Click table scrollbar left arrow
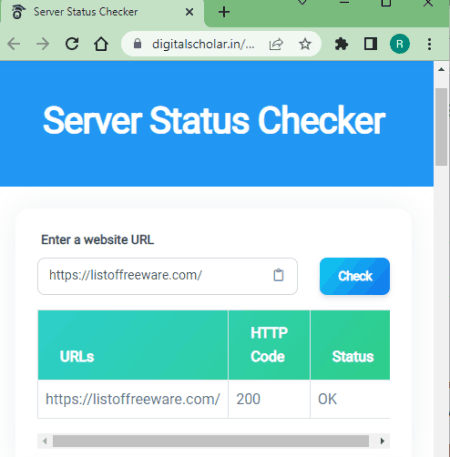The image size is (450, 457). pyautogui.click(x=45, y=441)
